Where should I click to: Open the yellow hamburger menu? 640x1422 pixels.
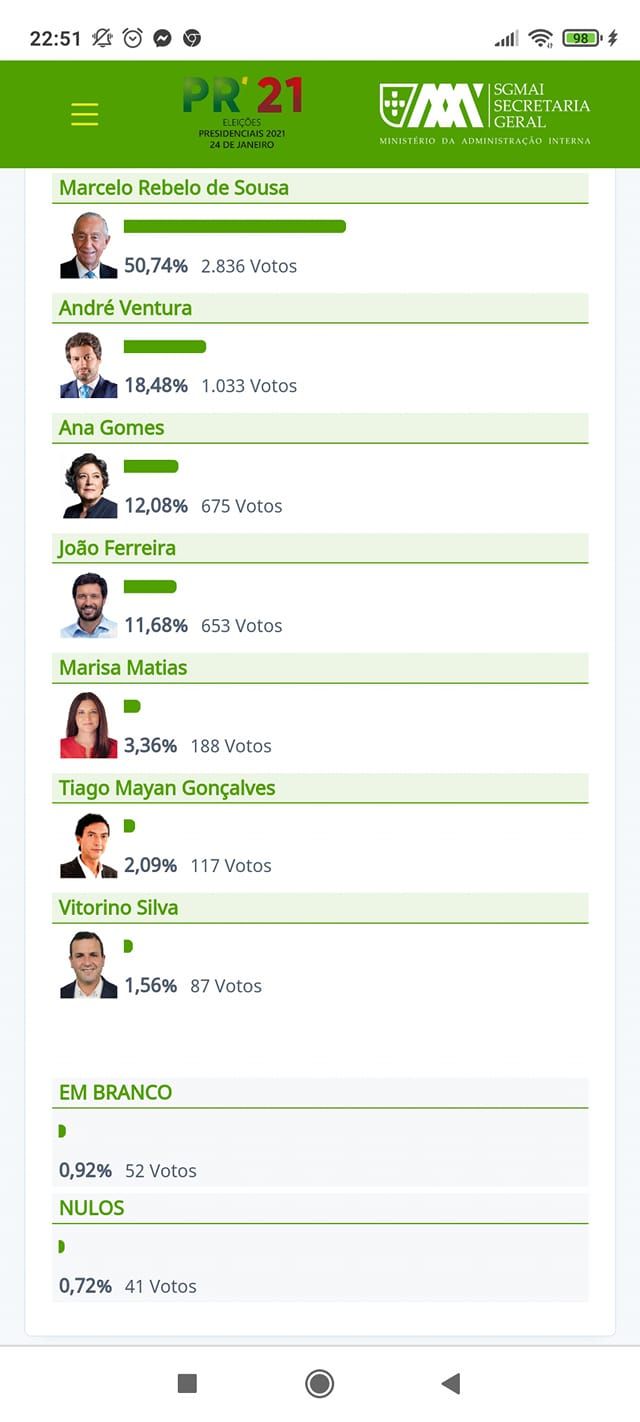pyautogui.click(x=85, y=114)
